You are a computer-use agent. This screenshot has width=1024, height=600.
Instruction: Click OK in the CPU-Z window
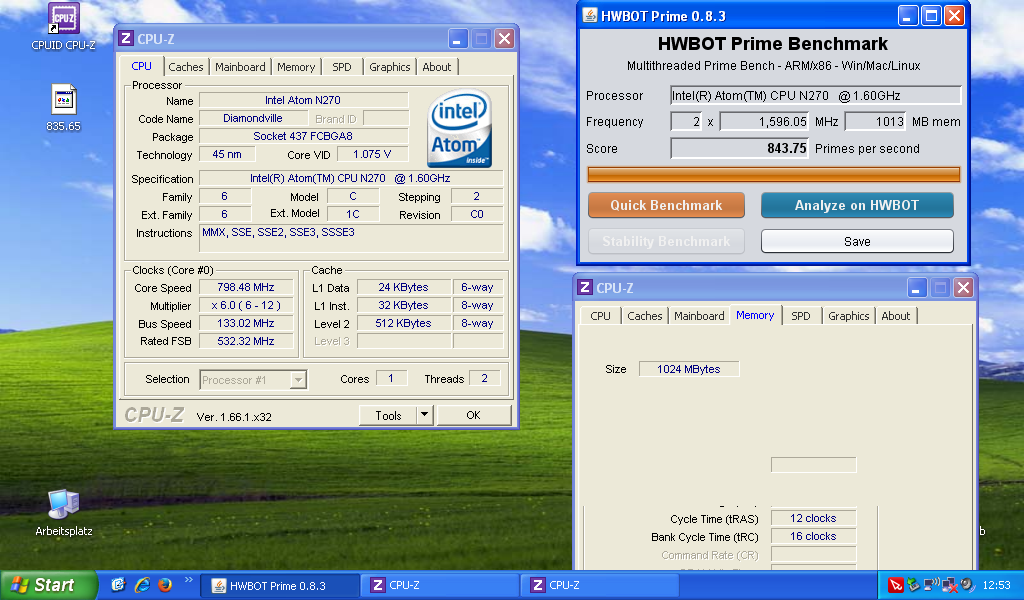[x=473, y=415]
